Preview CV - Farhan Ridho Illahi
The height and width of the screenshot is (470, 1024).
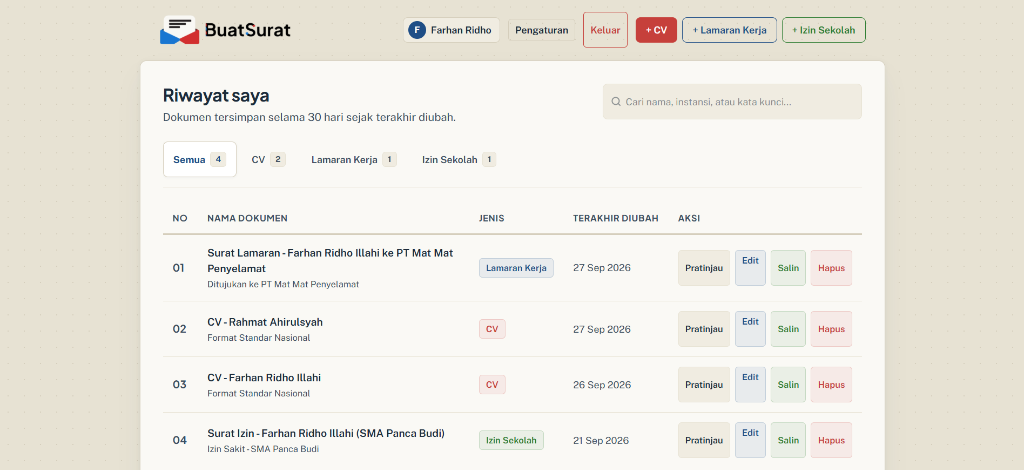click(x=704, y=384)
